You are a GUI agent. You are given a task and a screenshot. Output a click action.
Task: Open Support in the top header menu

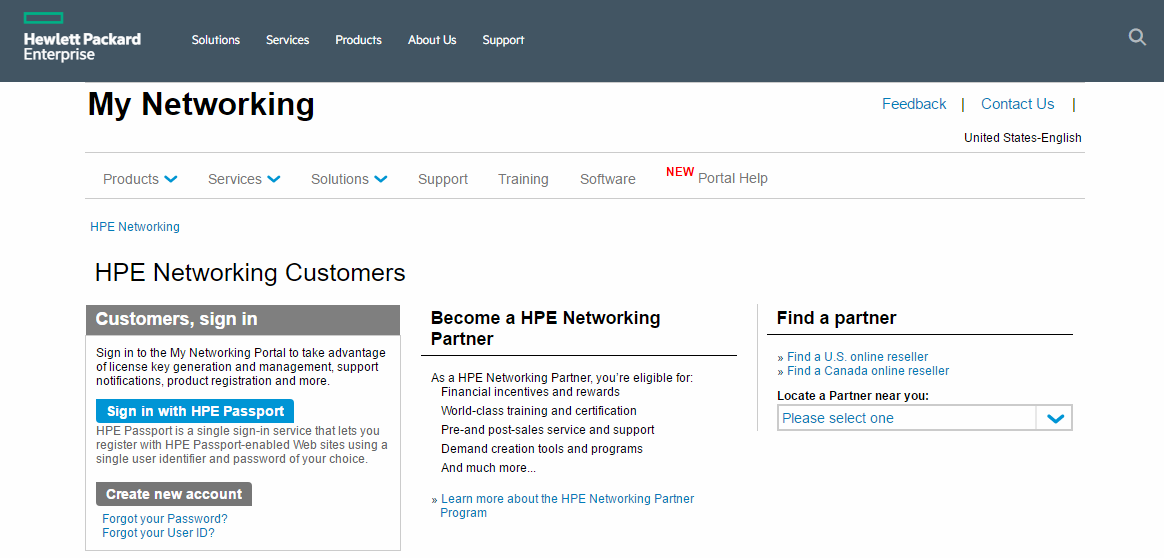503,40
